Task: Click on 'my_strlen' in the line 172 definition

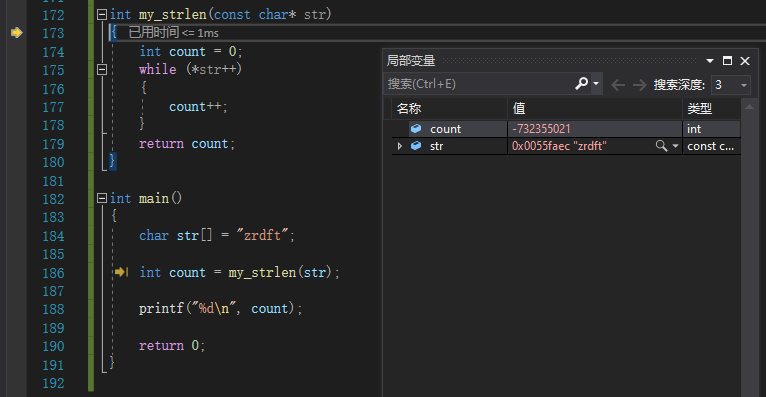Action: 172,15
